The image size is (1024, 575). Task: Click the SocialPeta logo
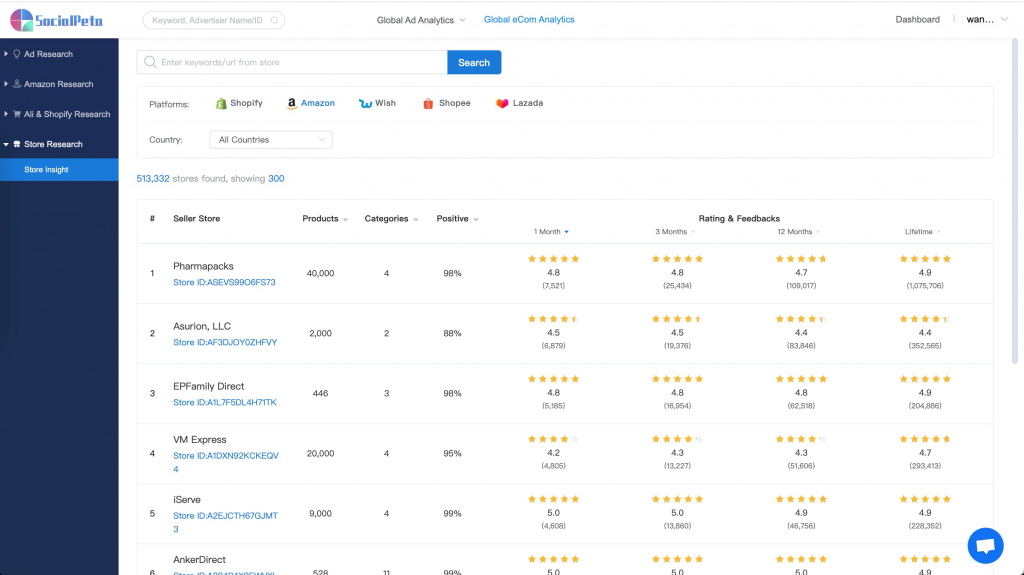click(x=57, y=20)
